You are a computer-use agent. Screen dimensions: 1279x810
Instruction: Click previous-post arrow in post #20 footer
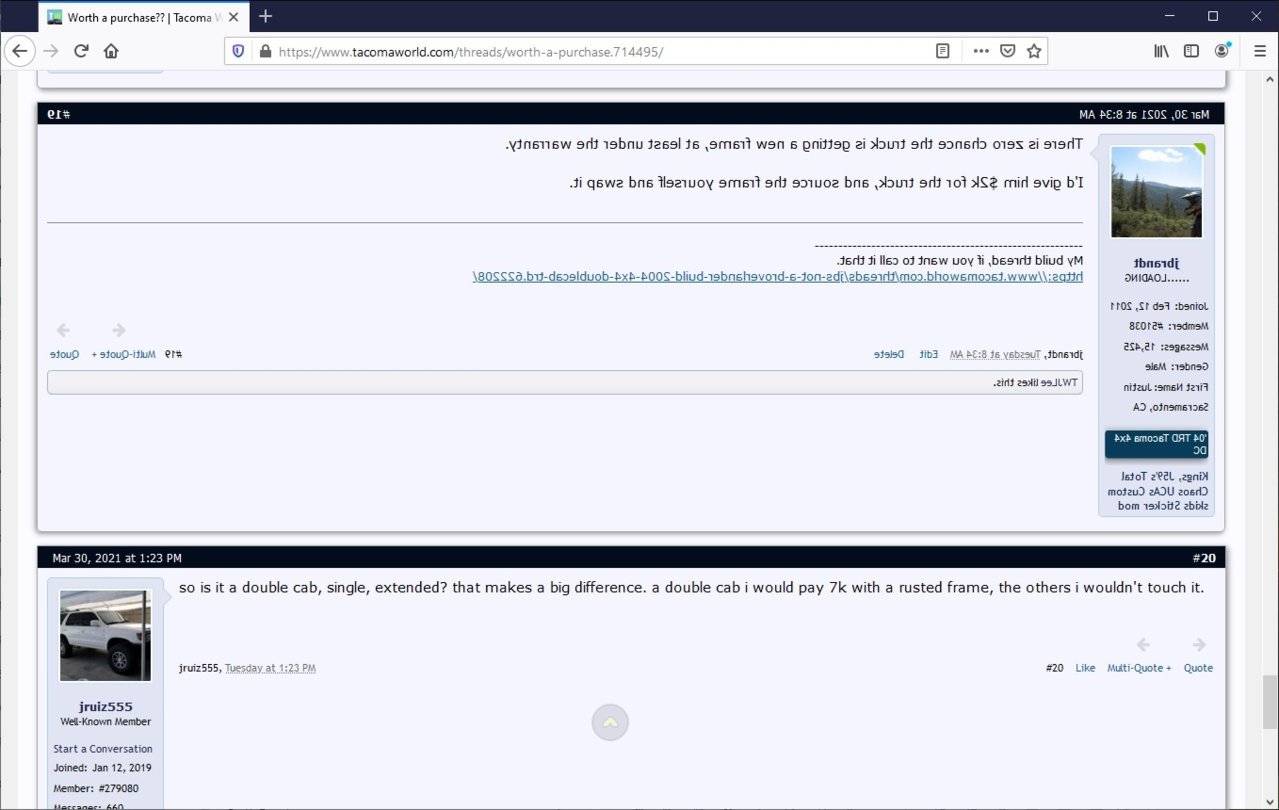[1143, 645]
